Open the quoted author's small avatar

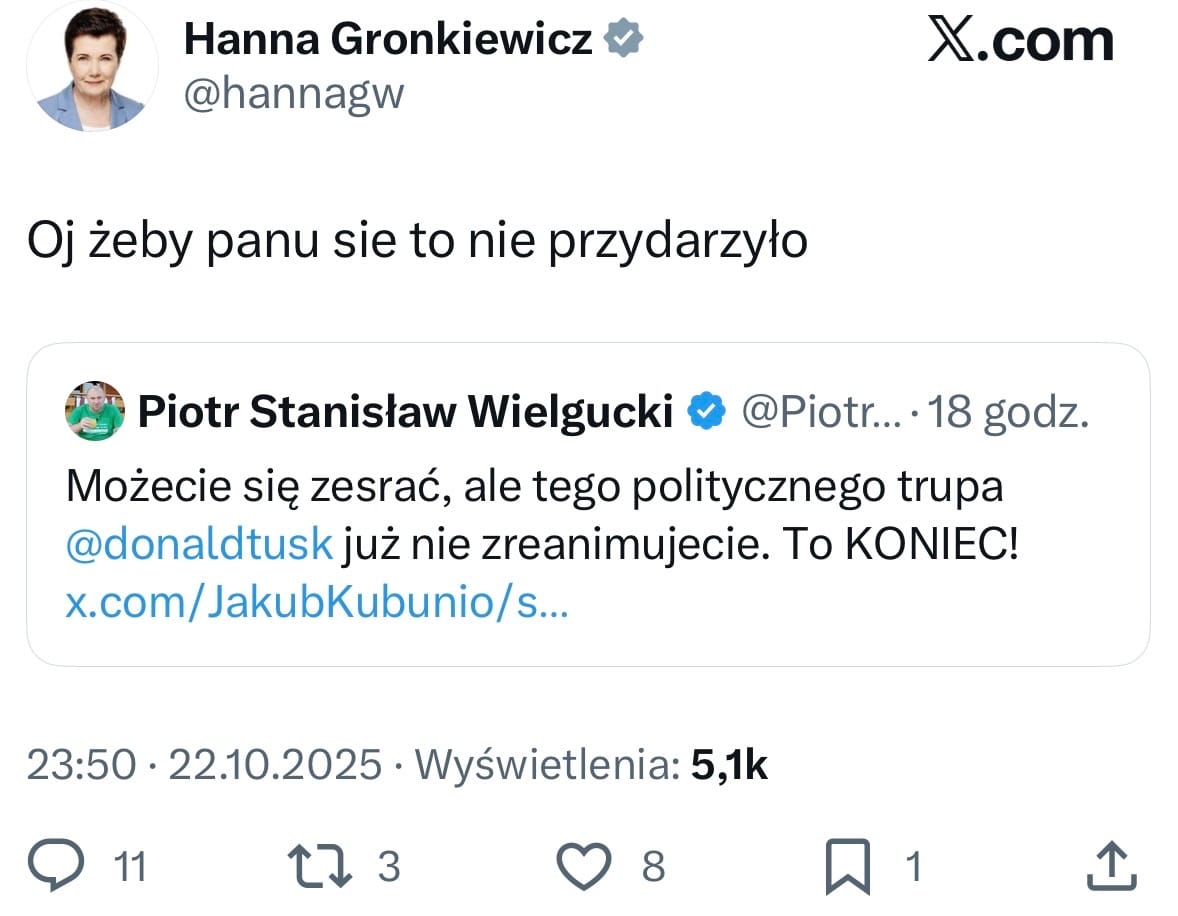click(94, 411)
